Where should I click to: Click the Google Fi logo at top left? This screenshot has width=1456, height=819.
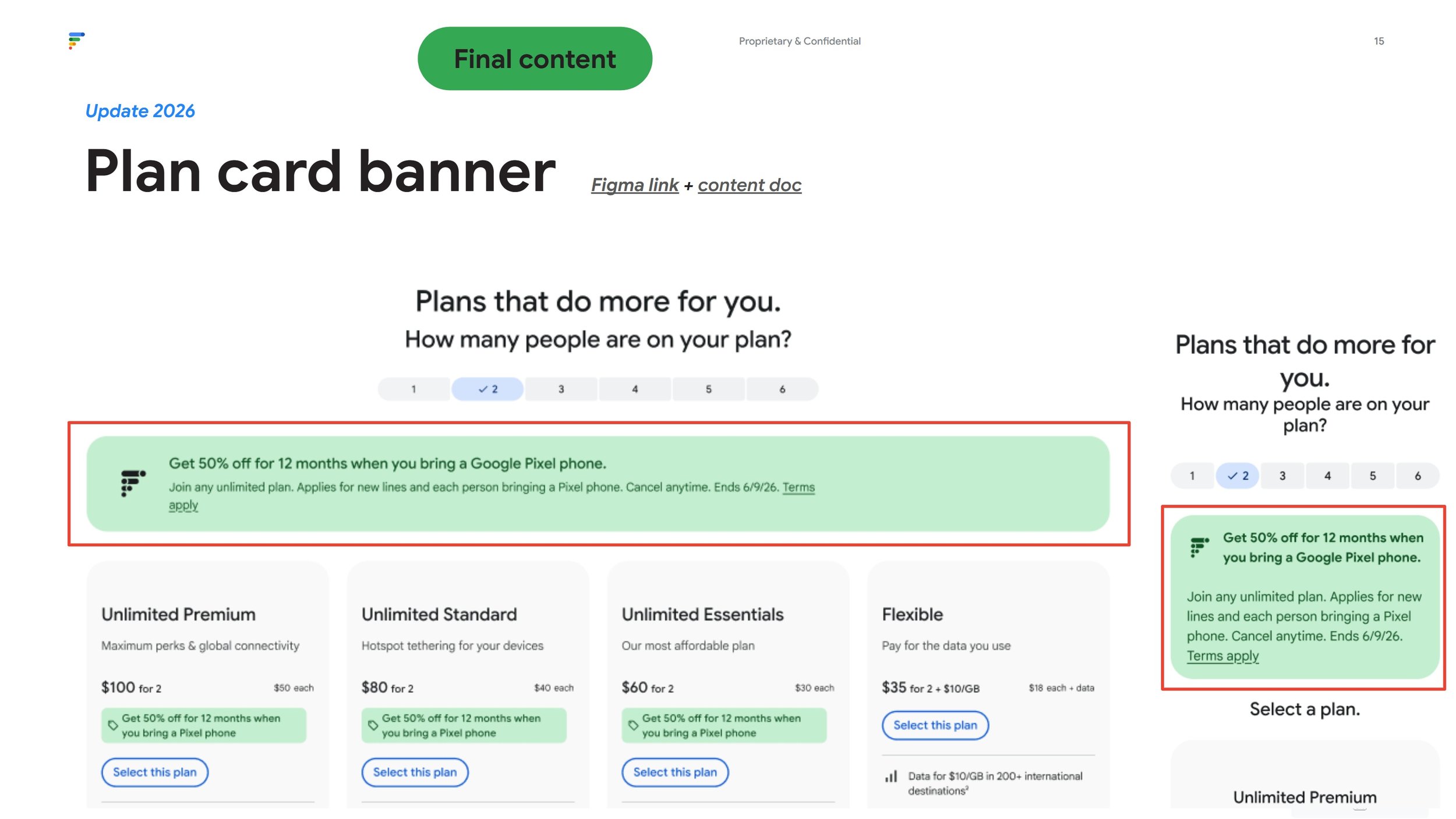pos(76,41)
